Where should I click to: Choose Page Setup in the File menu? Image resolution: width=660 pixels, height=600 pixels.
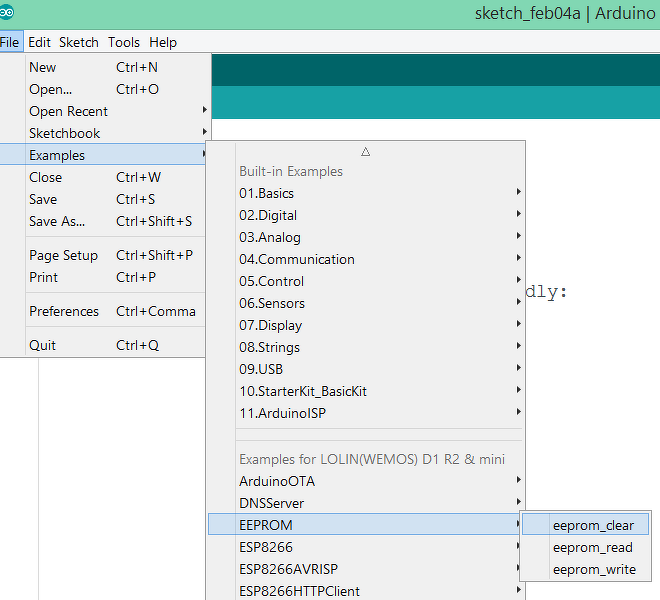pyautogui.click(x=103, y=255)
